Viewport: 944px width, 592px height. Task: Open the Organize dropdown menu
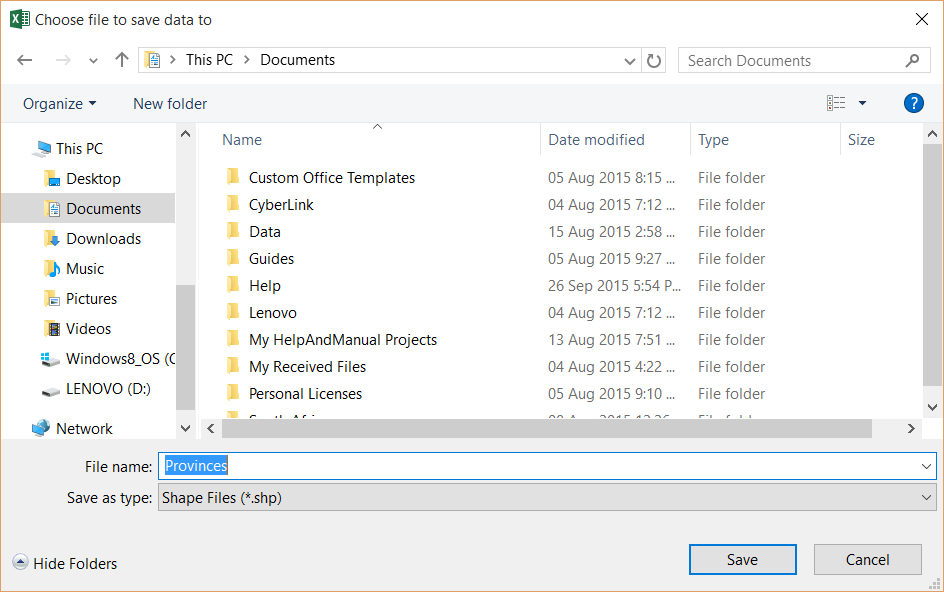coord(57,103)
